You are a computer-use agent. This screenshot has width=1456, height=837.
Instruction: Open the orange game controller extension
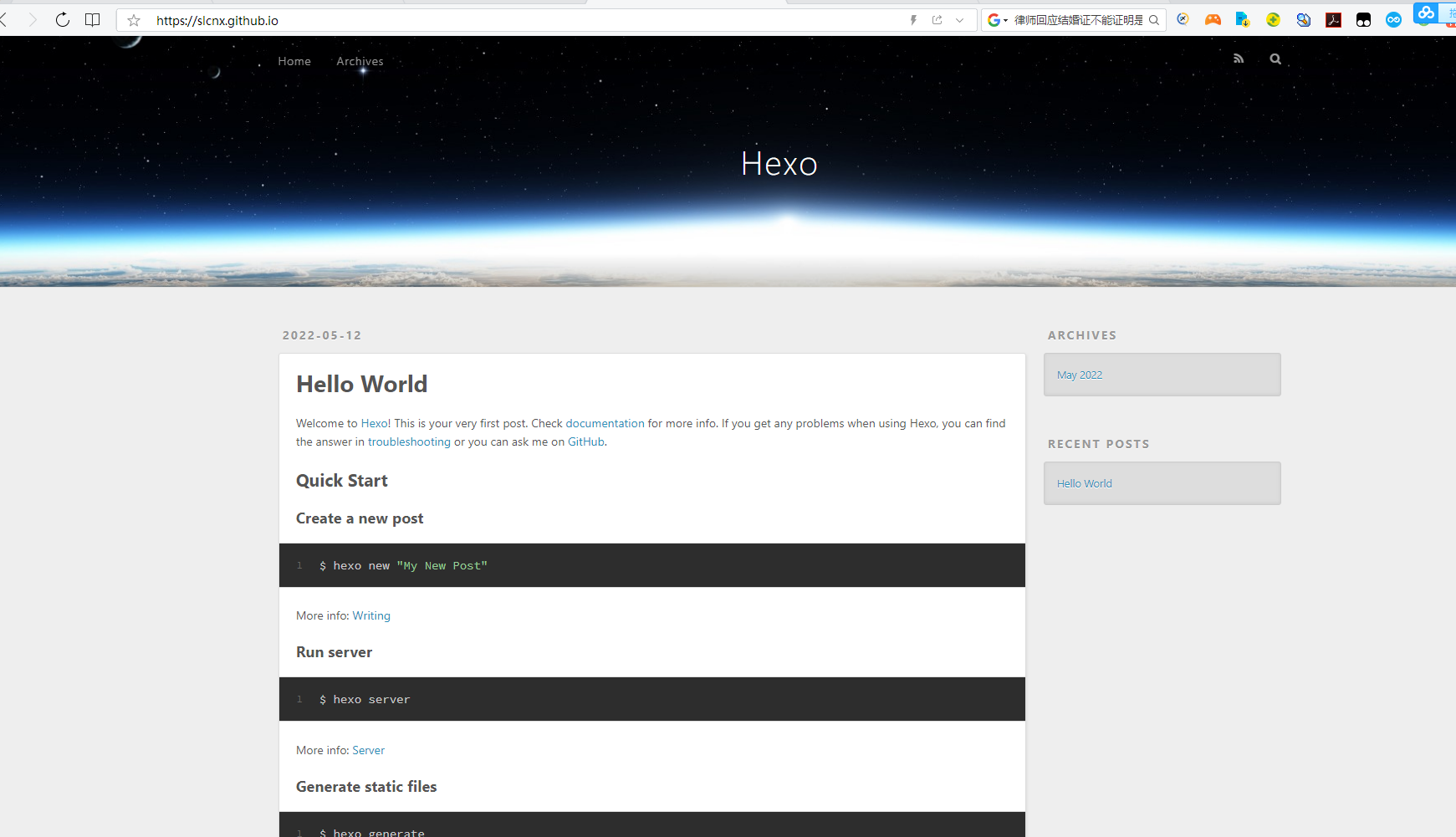coord(1213,19)
